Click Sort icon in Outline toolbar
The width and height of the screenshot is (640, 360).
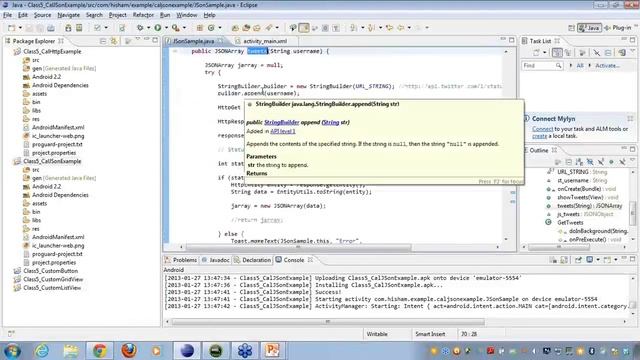coord(579,162)
